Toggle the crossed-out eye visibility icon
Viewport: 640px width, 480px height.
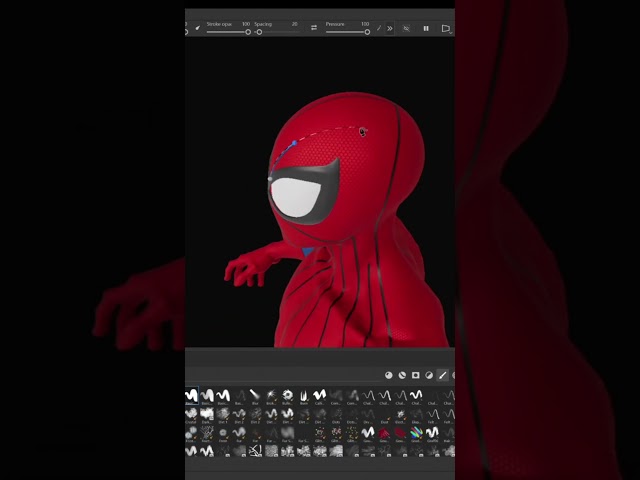(406, 28)
